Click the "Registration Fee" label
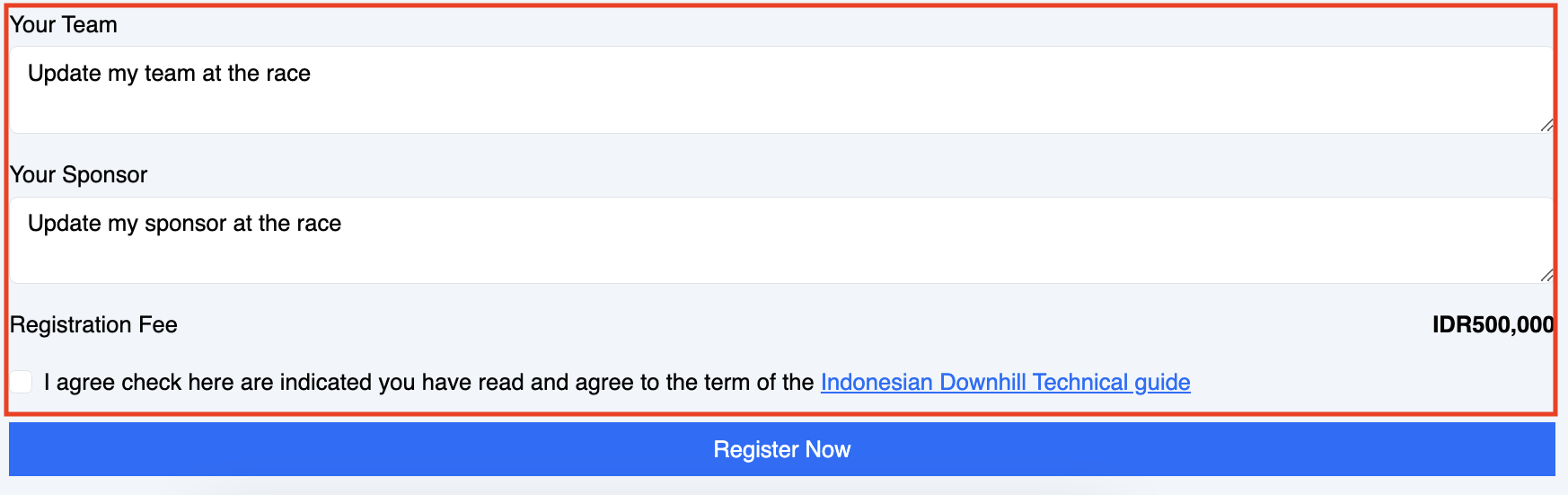This screenshot has height=495, width=1568. pos(94,325)
